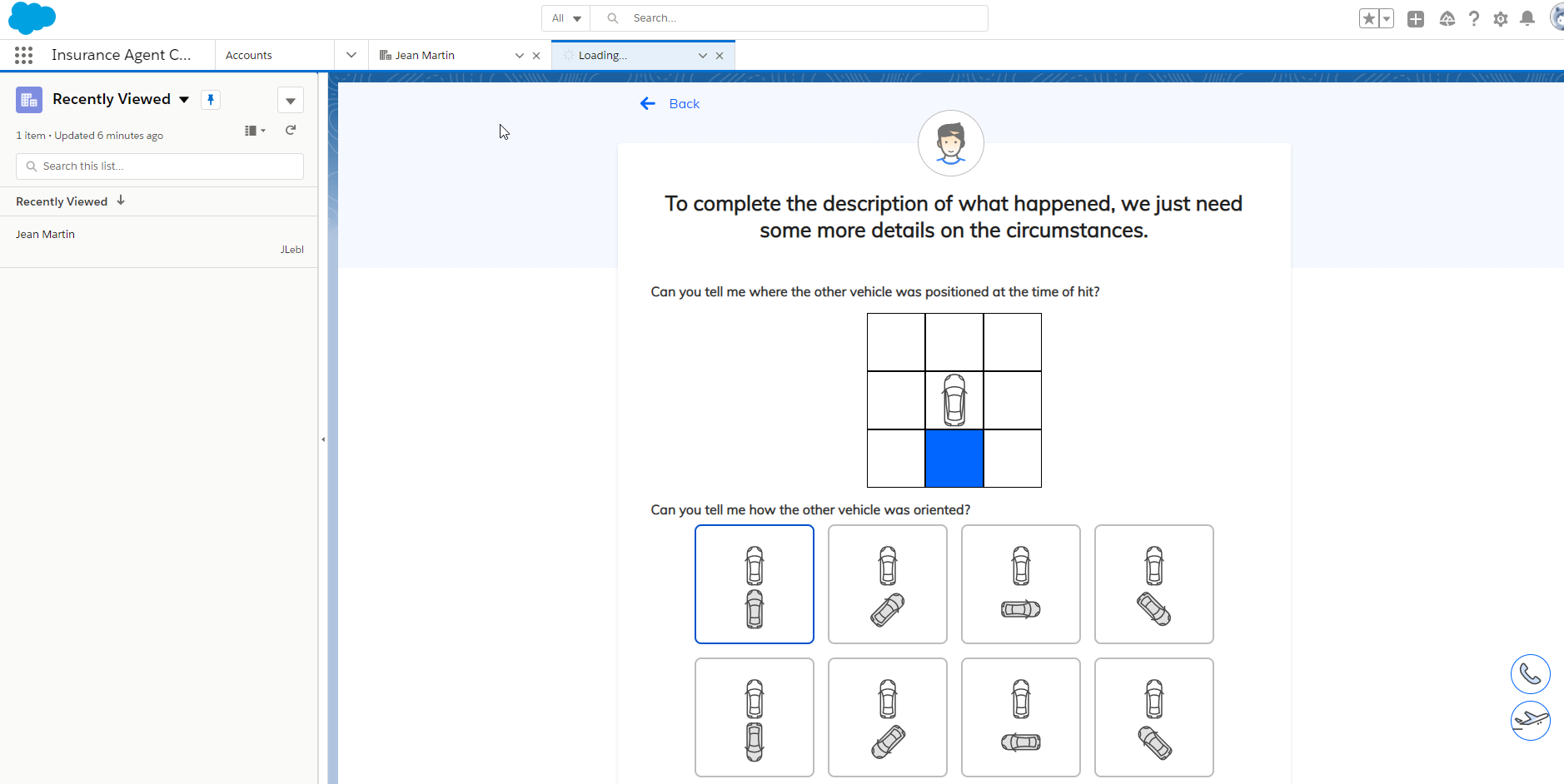Open the search scope All dropdown
This screenshot has width=1564, height=784.
pos(566,18)
